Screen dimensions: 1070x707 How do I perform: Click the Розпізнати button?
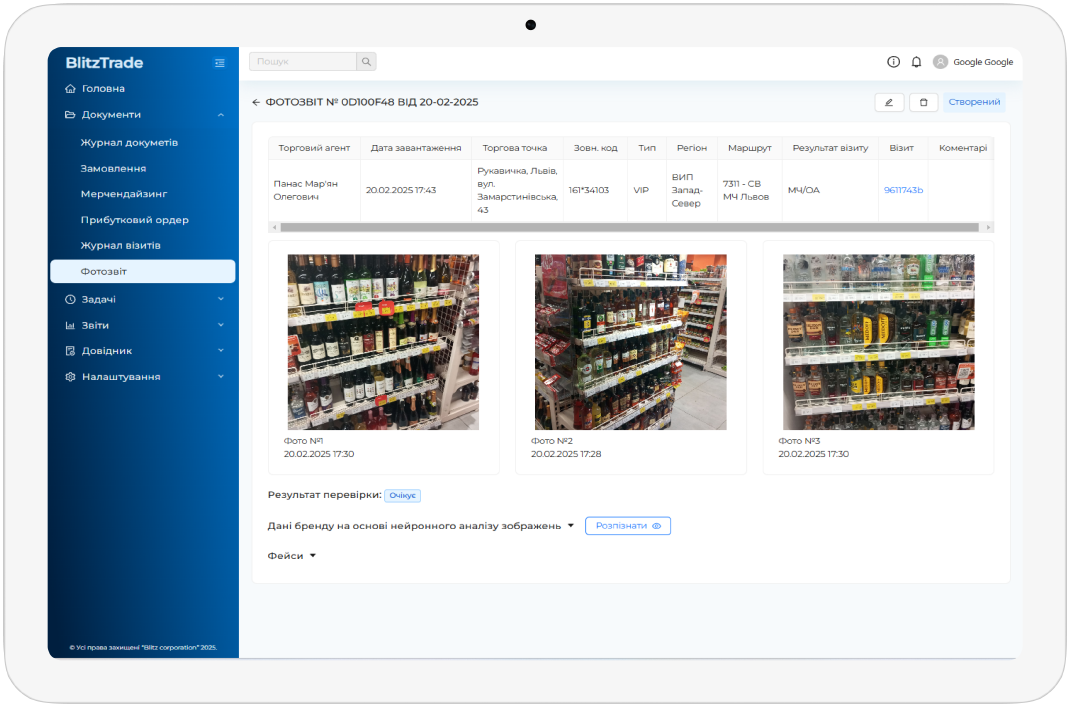[627, 526]
